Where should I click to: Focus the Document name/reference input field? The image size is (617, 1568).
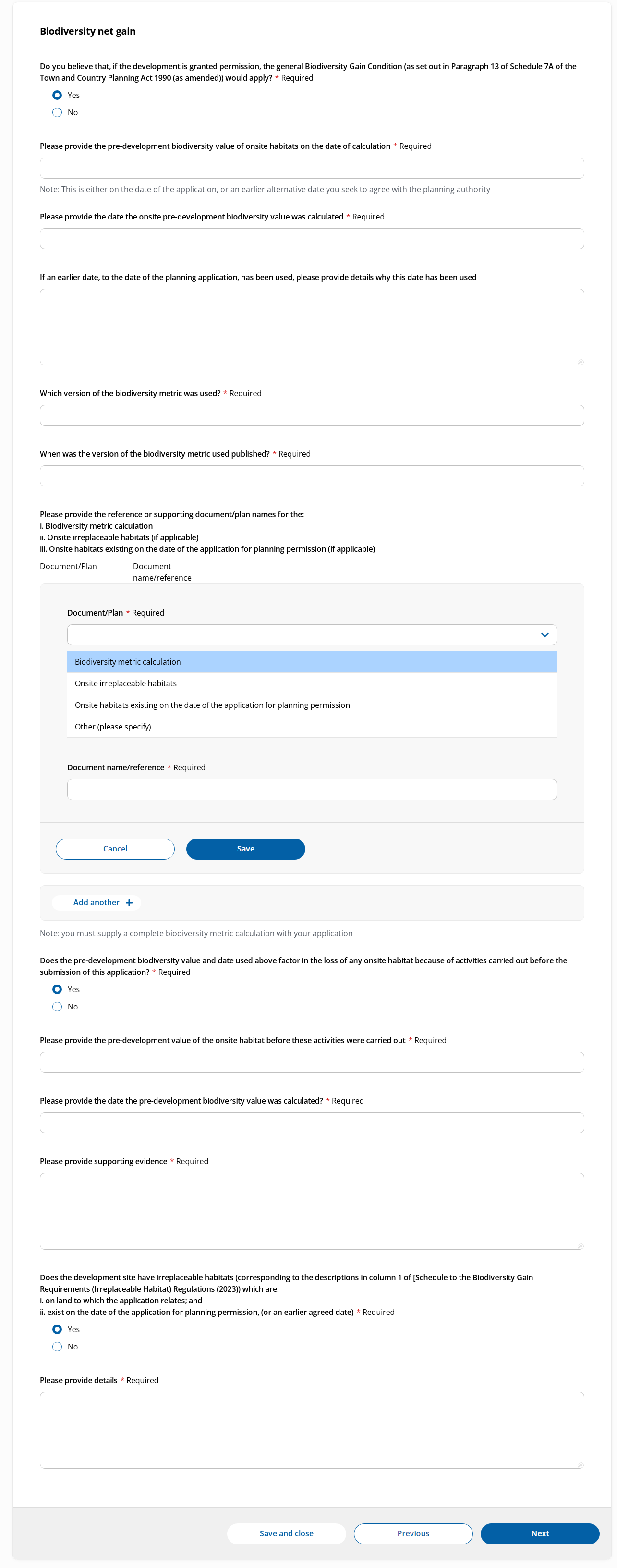click(312, 790)
